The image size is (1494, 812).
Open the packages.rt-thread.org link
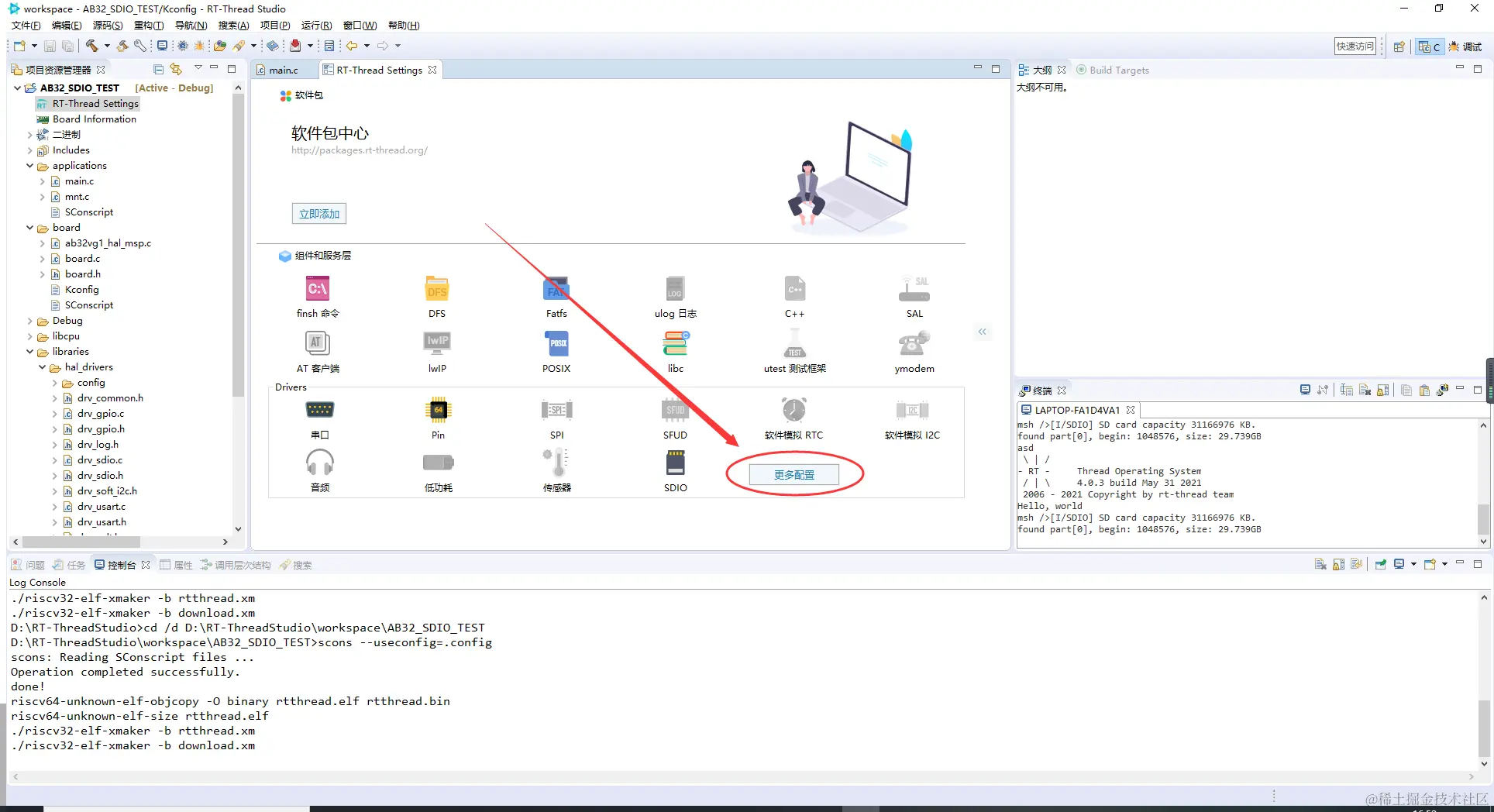tap(360, 150)
